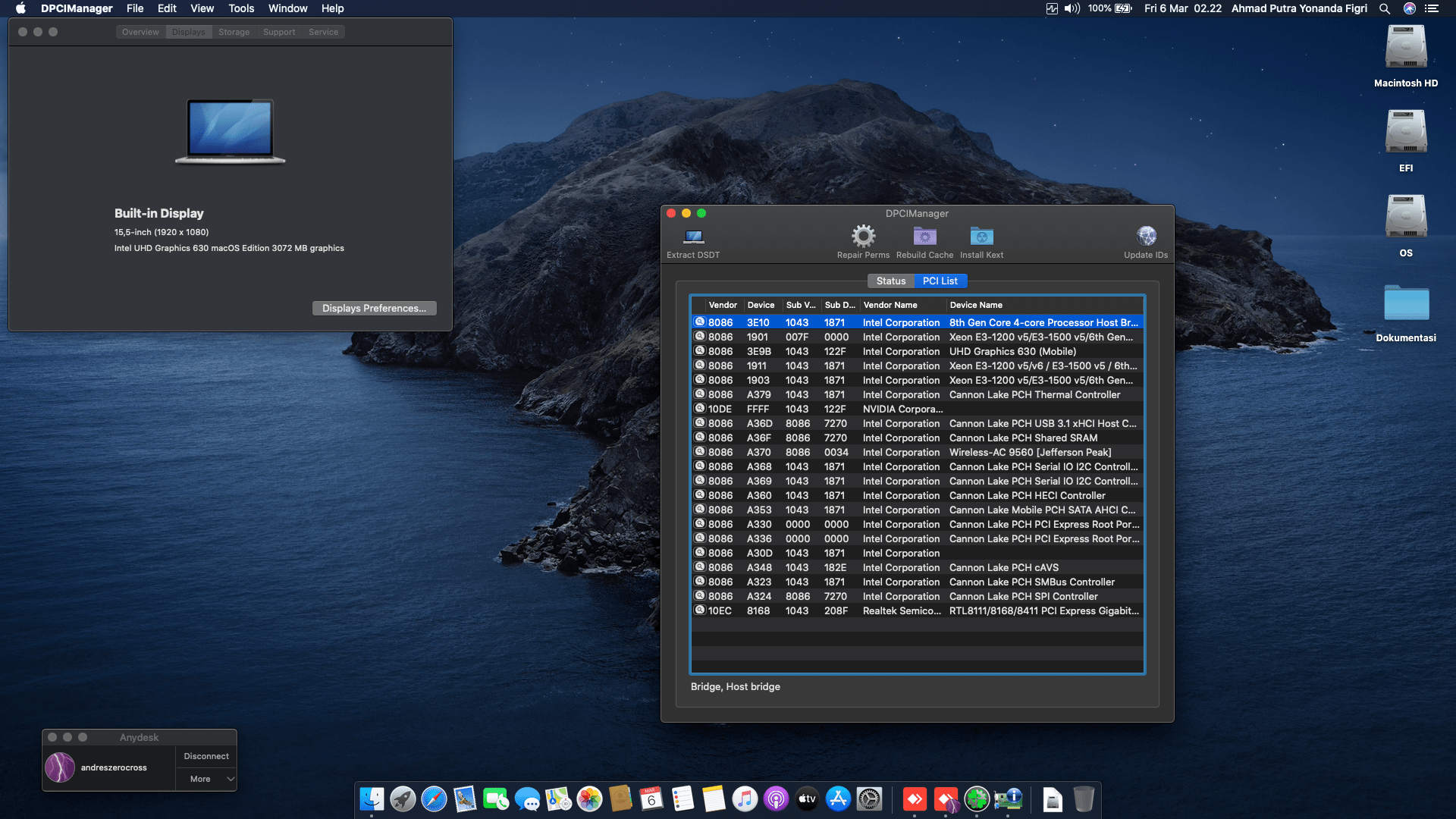Open Spotlight search in menu bar
This screenshot has width=1456, height=819.
1385,8
